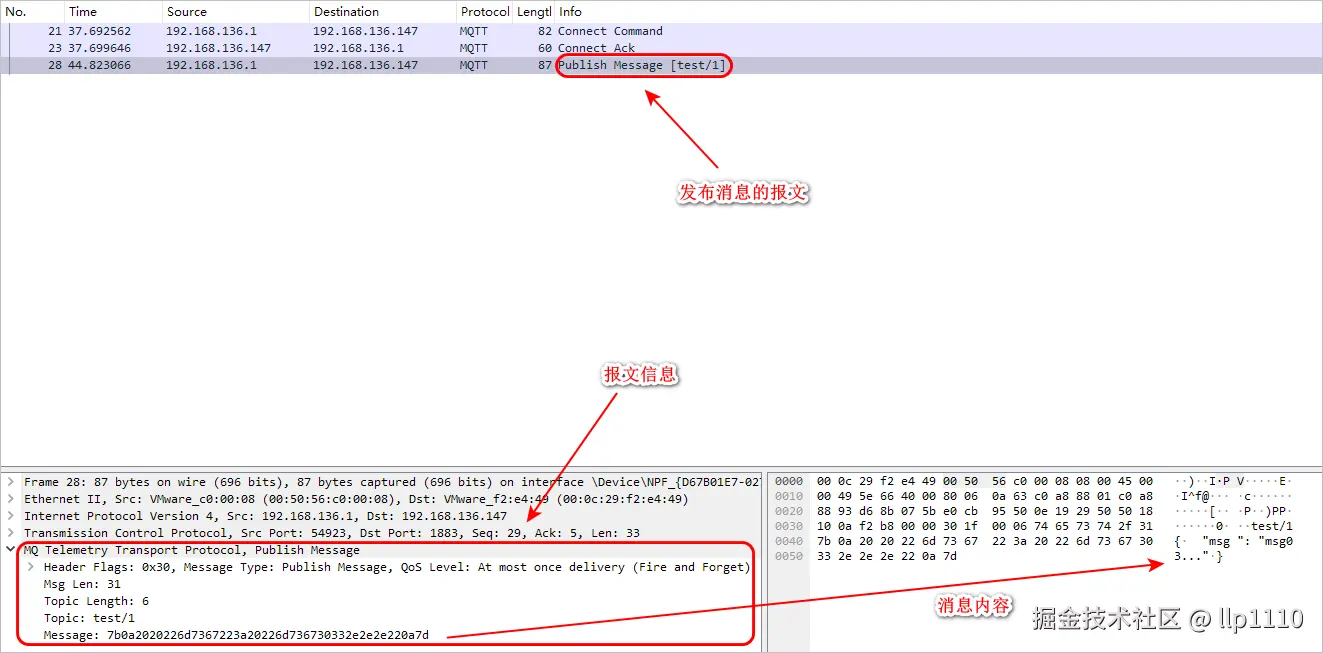
Task: Select packet 23 Connect Ack row
Action: 661,48
